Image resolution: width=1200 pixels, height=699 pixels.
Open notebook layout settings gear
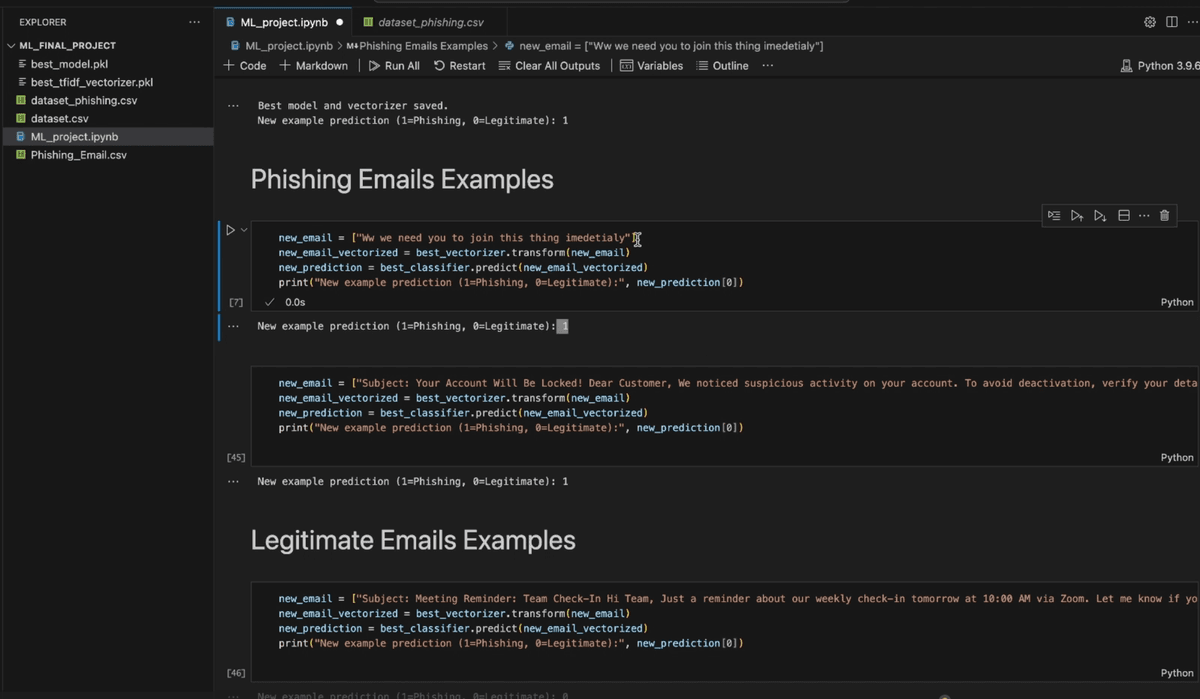pyautogui.click(x=1149, y=21)
